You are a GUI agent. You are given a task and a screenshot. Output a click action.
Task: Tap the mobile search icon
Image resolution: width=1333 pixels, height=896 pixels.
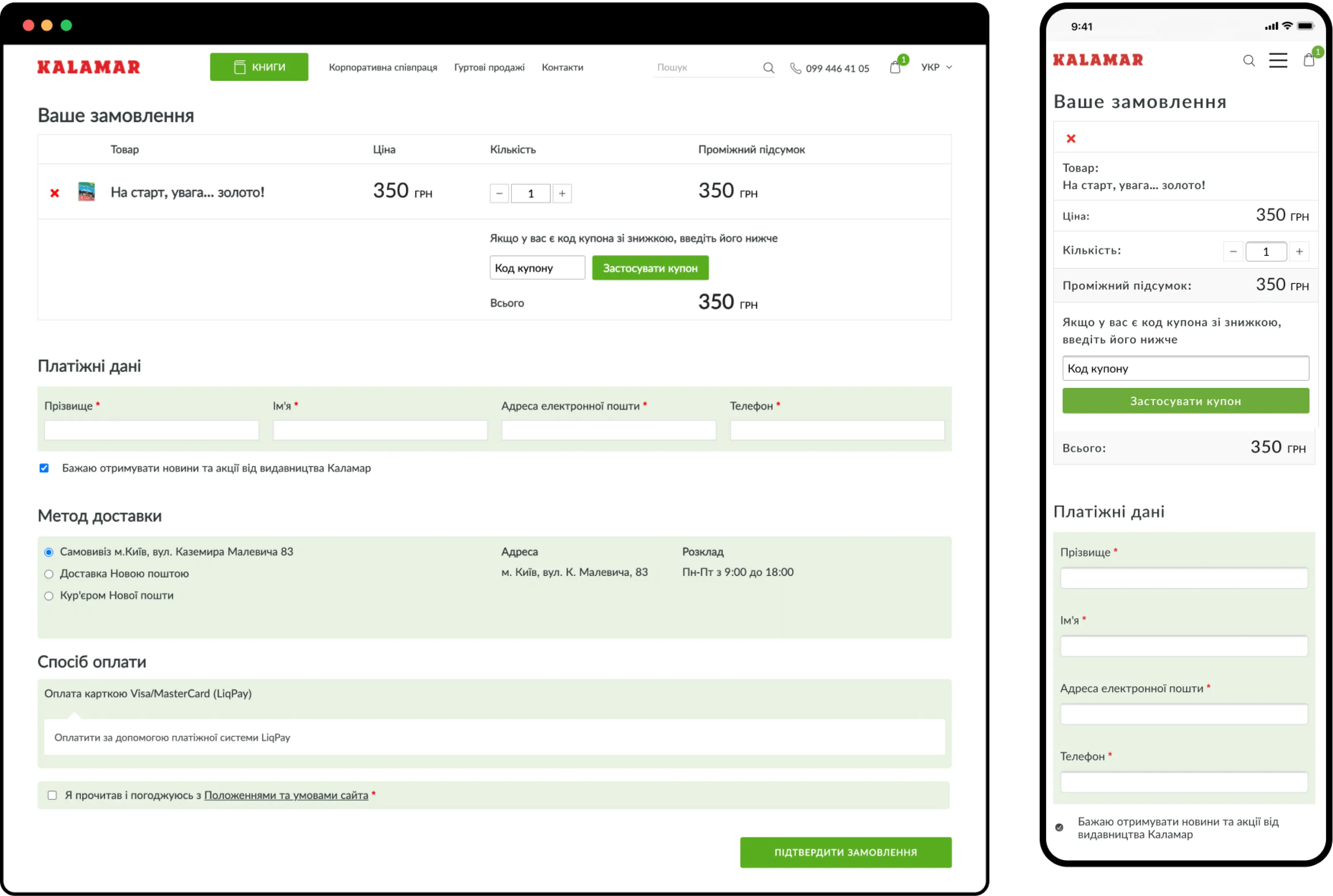(x=1249, y=61)
